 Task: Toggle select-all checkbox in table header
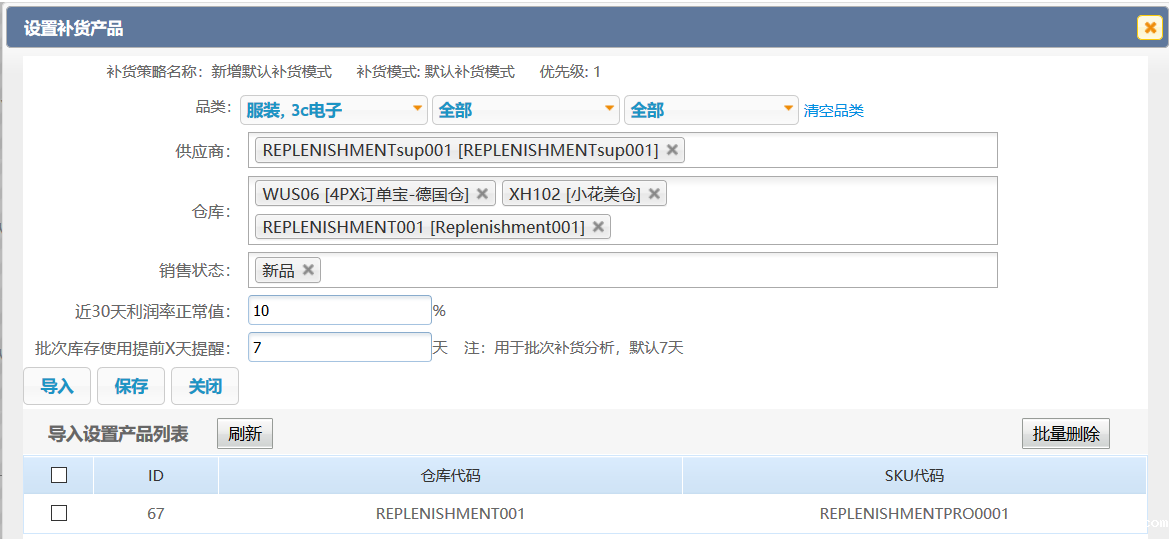click(x=59, y=476)
